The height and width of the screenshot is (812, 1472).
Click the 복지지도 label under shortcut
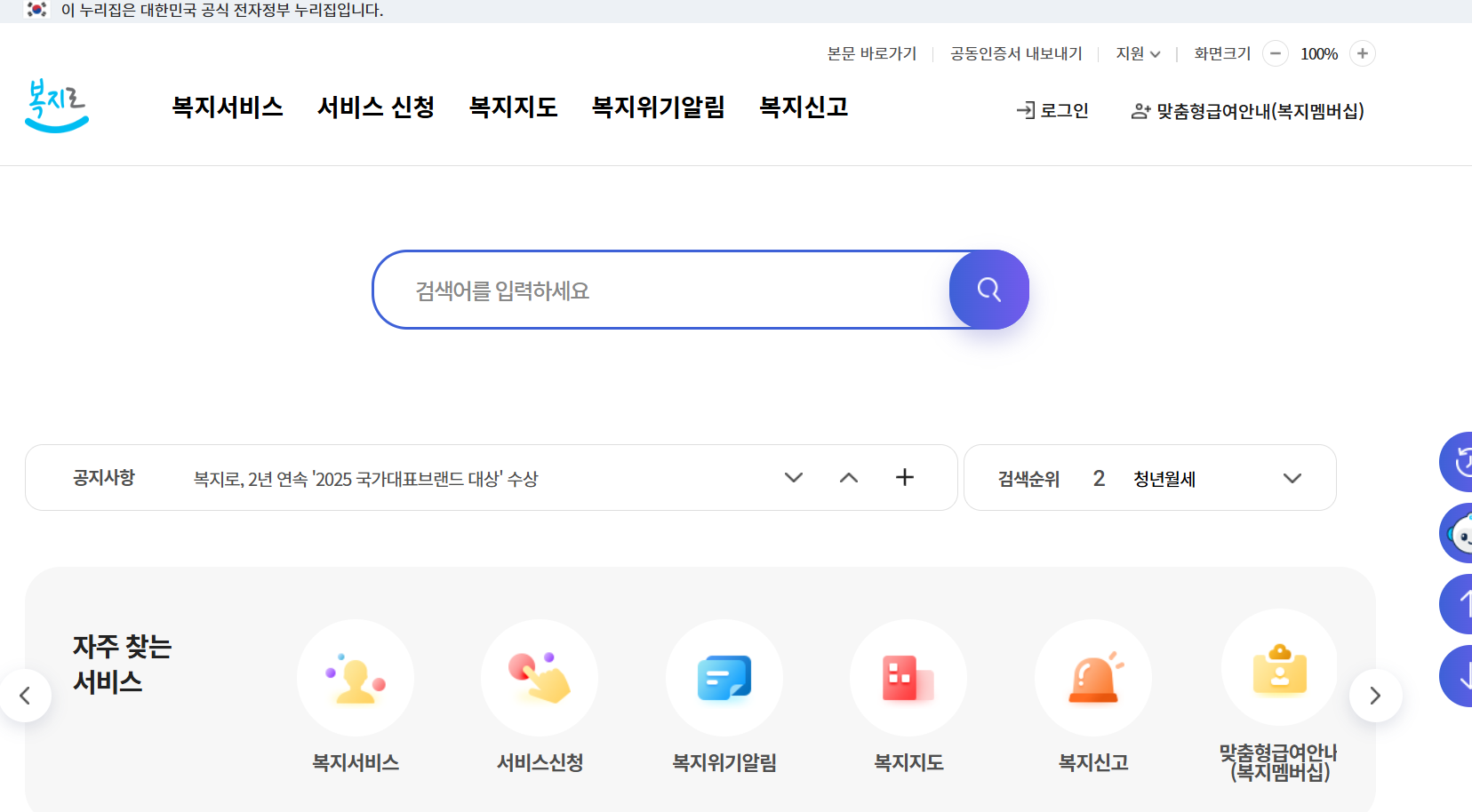click(x=908, y=762)
